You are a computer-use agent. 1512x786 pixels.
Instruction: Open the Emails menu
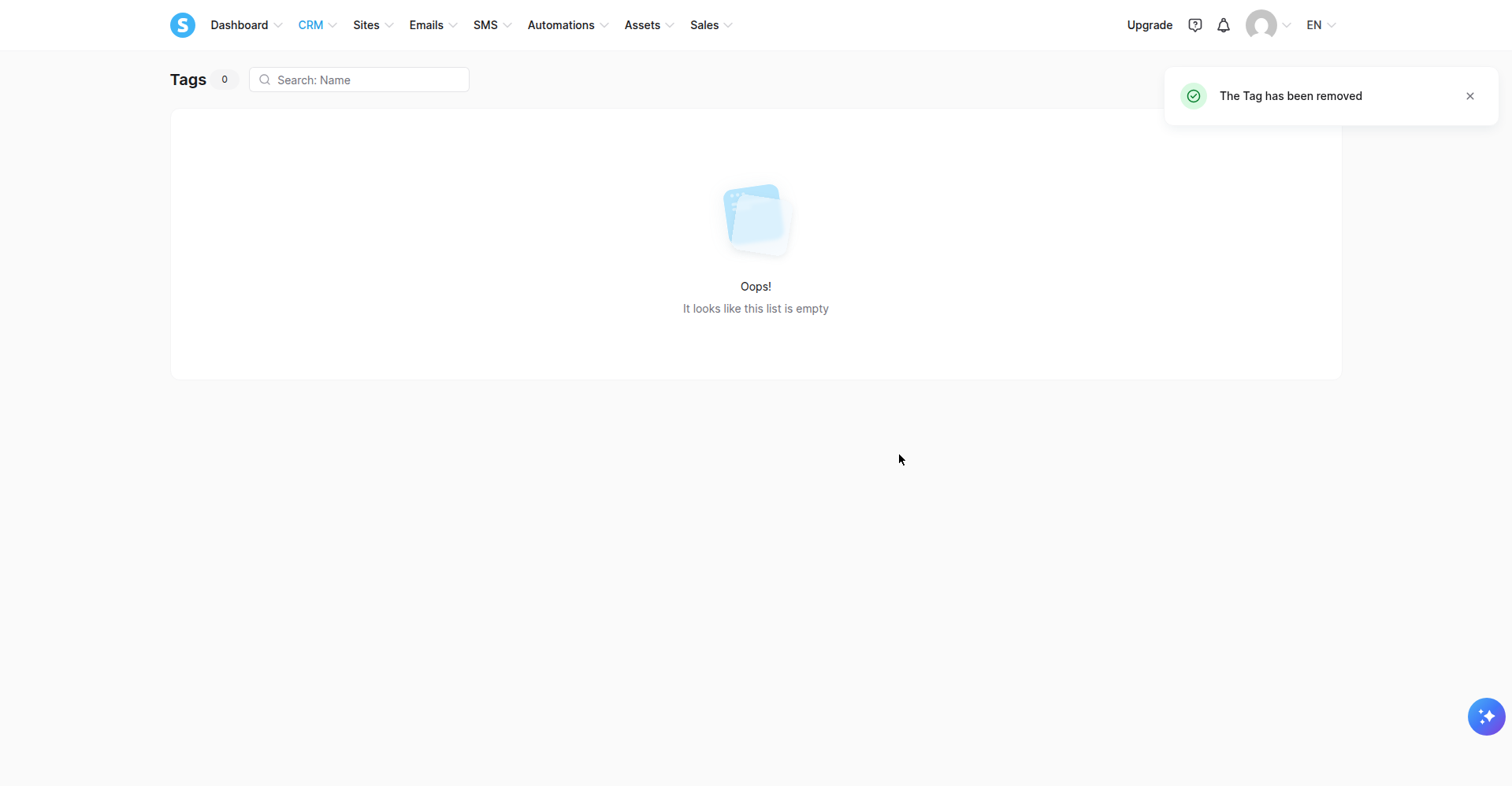coord(433,25)
